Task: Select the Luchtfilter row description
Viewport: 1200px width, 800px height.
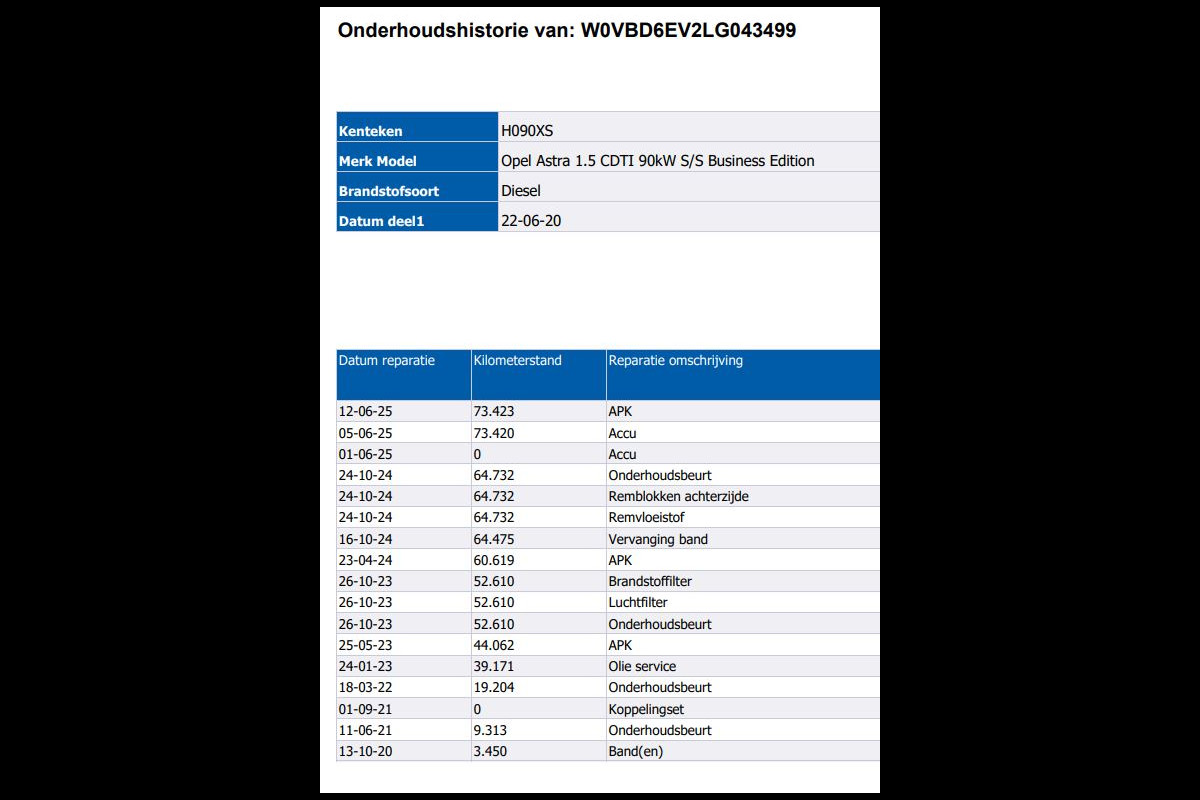Action: point(638,603)
